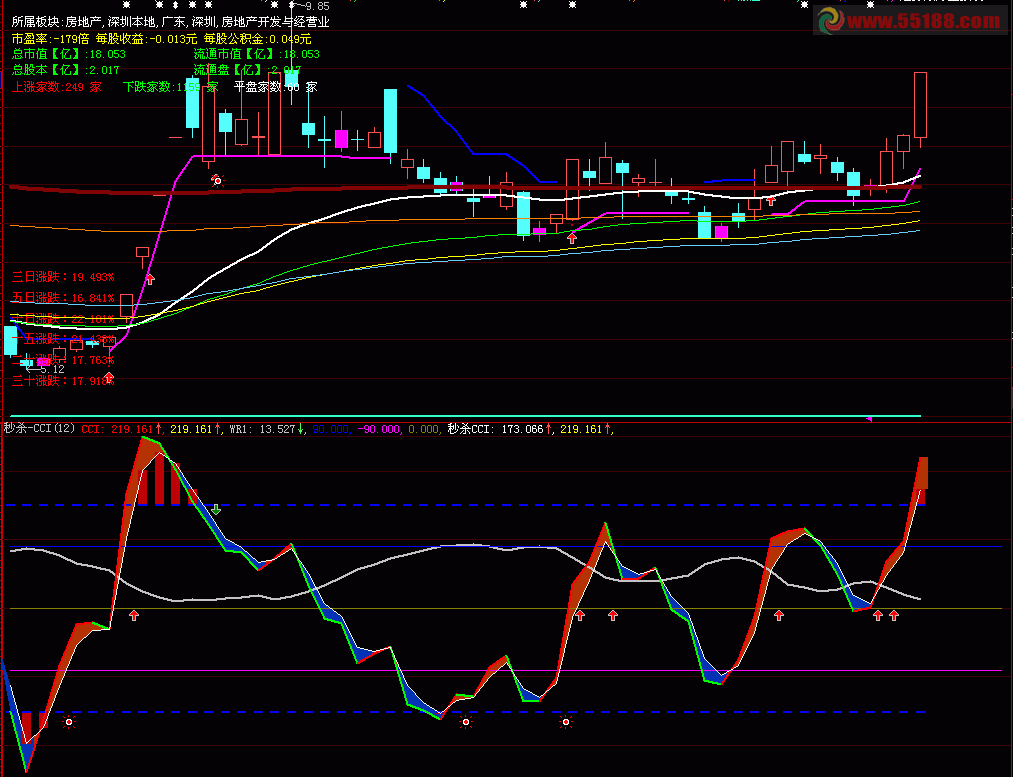Click the 55188 swirl logo icon

829,21
